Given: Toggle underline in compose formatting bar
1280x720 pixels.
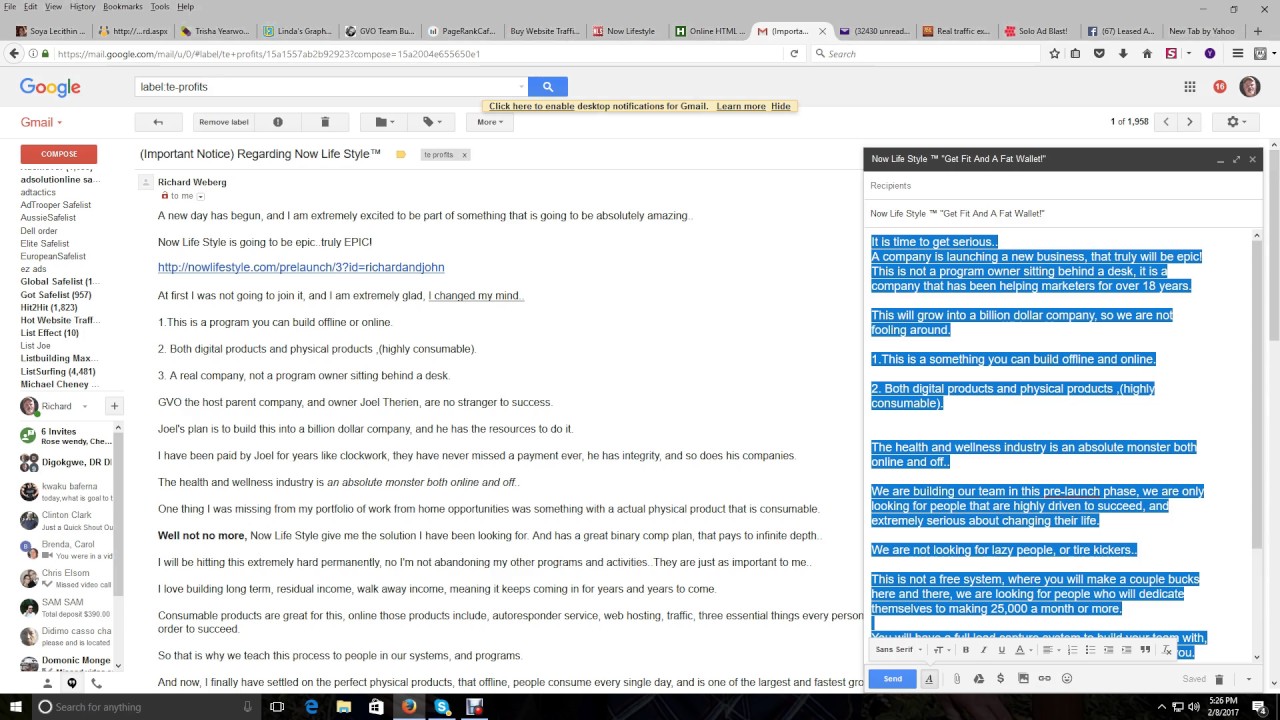Looking at the screenshot, I should pyautogui.click(x=1001, y=650).
